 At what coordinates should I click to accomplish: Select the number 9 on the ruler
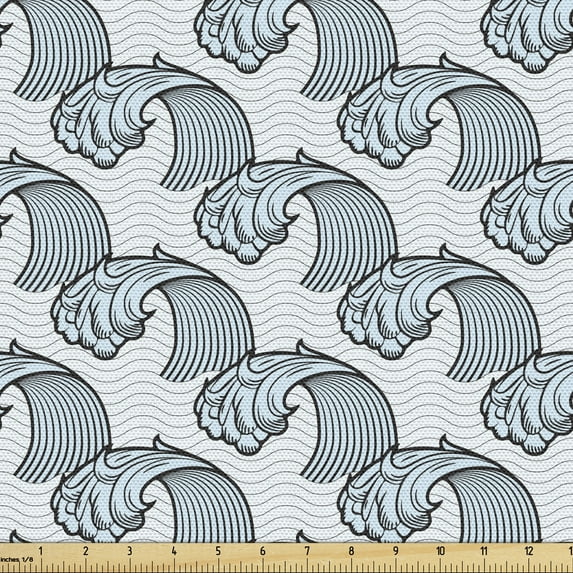coord(395,551)
